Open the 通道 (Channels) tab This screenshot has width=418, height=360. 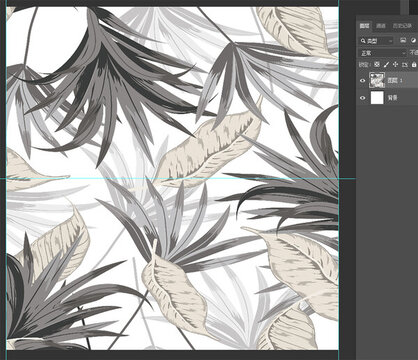point(381,26)
